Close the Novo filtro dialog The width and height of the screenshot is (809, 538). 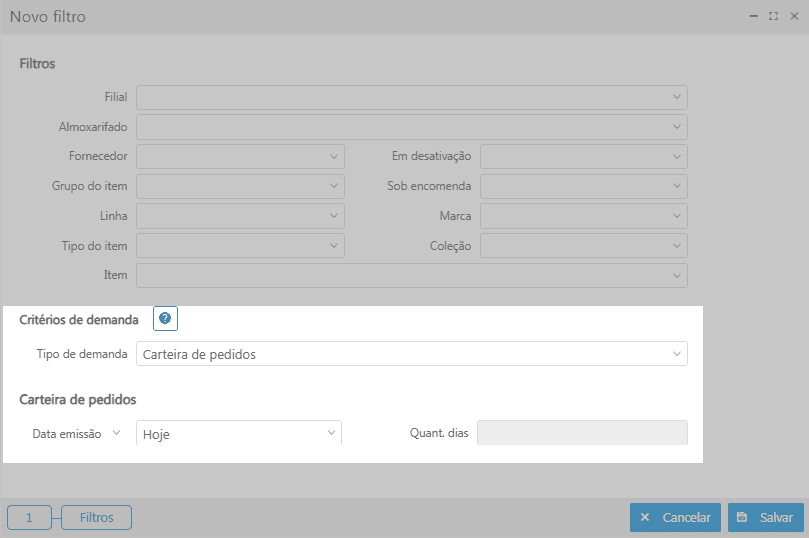794,17
